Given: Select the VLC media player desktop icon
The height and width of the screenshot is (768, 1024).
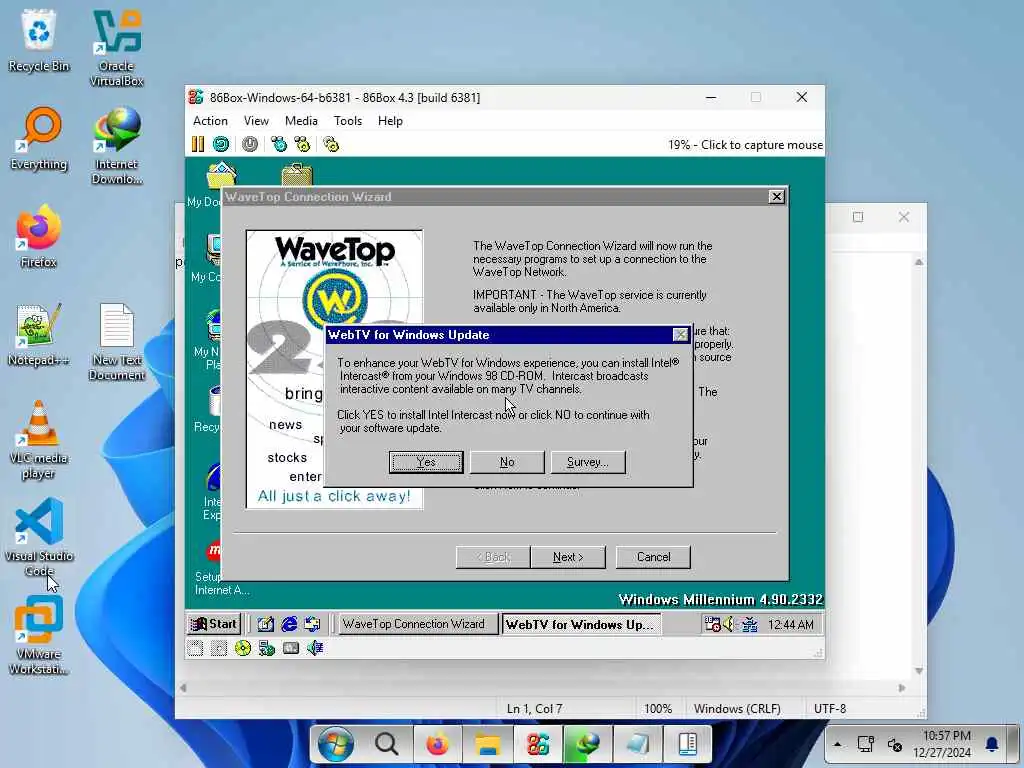Looking at the screenshot, I should click(39, 440).
